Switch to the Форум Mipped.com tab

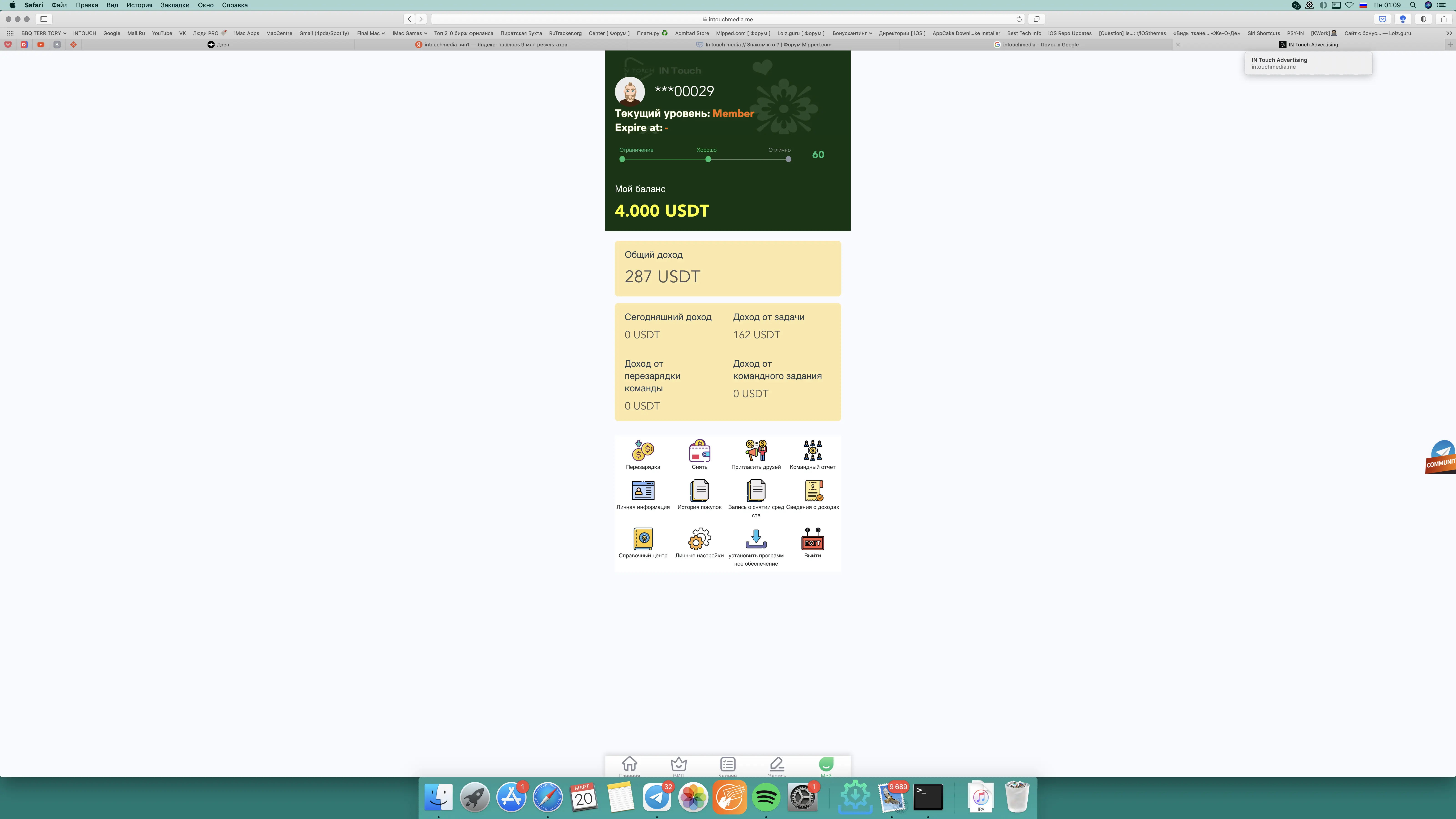764,45
